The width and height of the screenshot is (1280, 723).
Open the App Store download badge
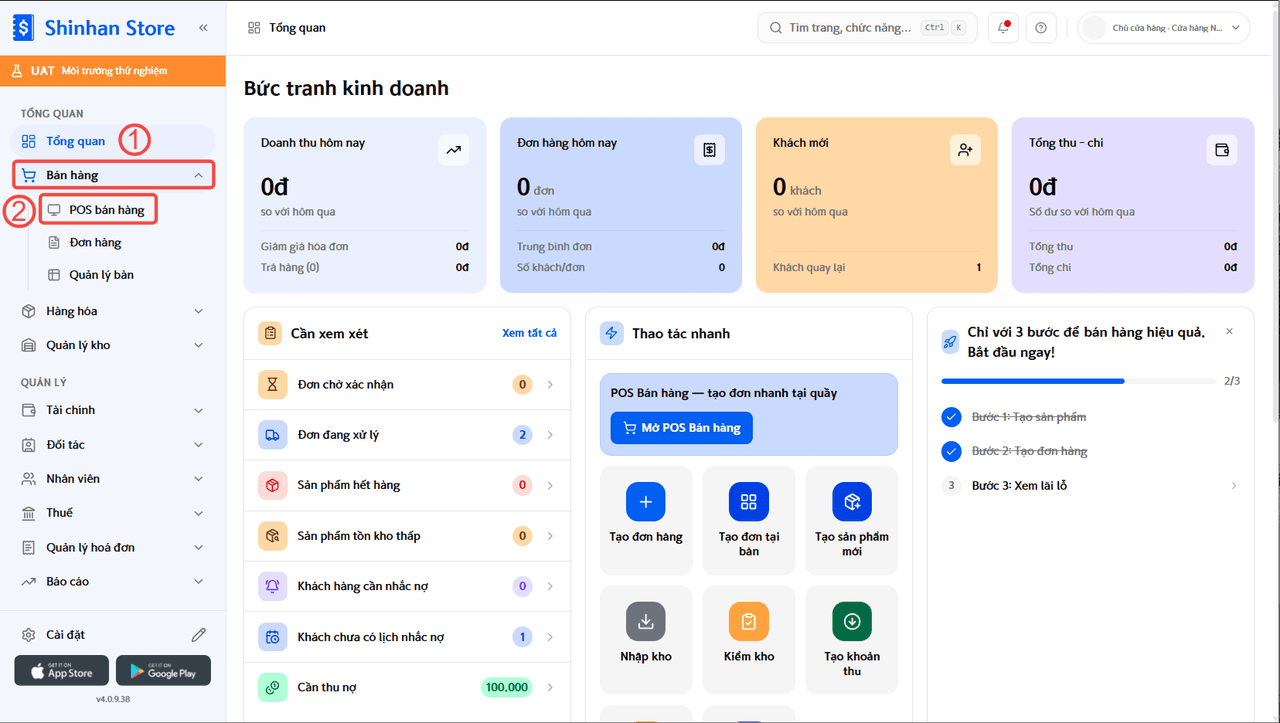[x=61, y=670]
